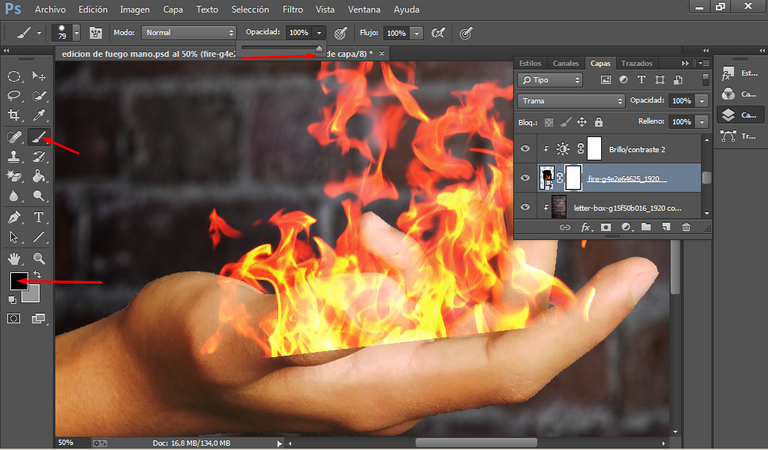
Task: Open the Selección menu
Action: [250, 9]
